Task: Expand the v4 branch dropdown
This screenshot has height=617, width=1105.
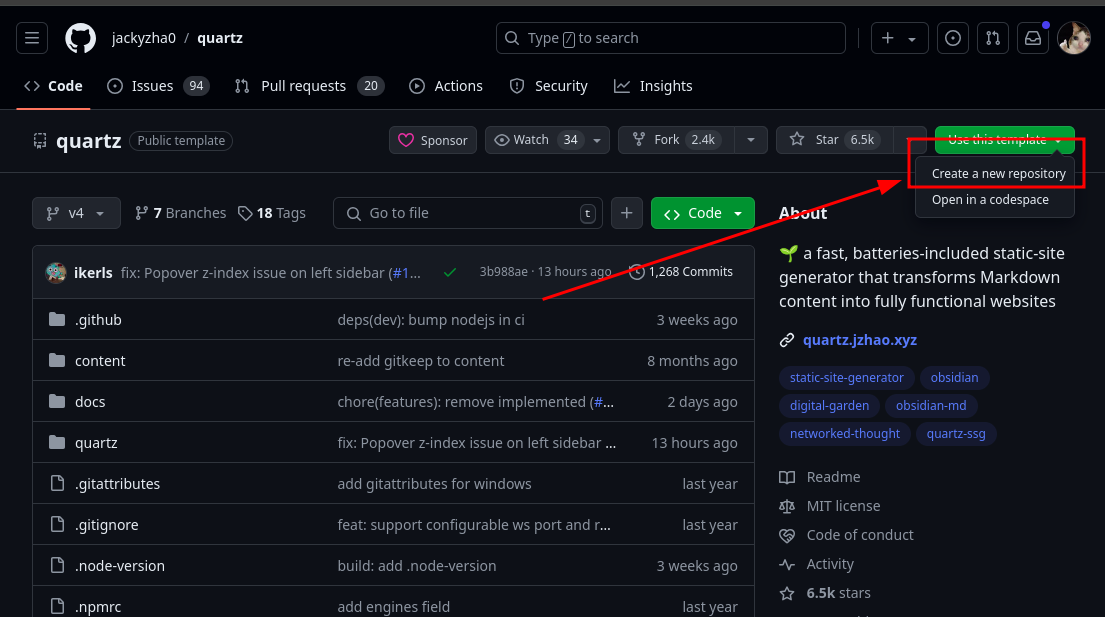Action: (76, 213)
